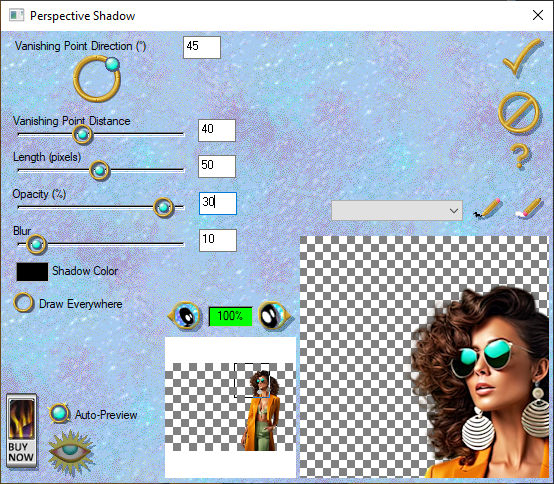This screenshot has width=554, height=484.
Task: Click the Length pixels value field
Action: [x=217, y=166]
